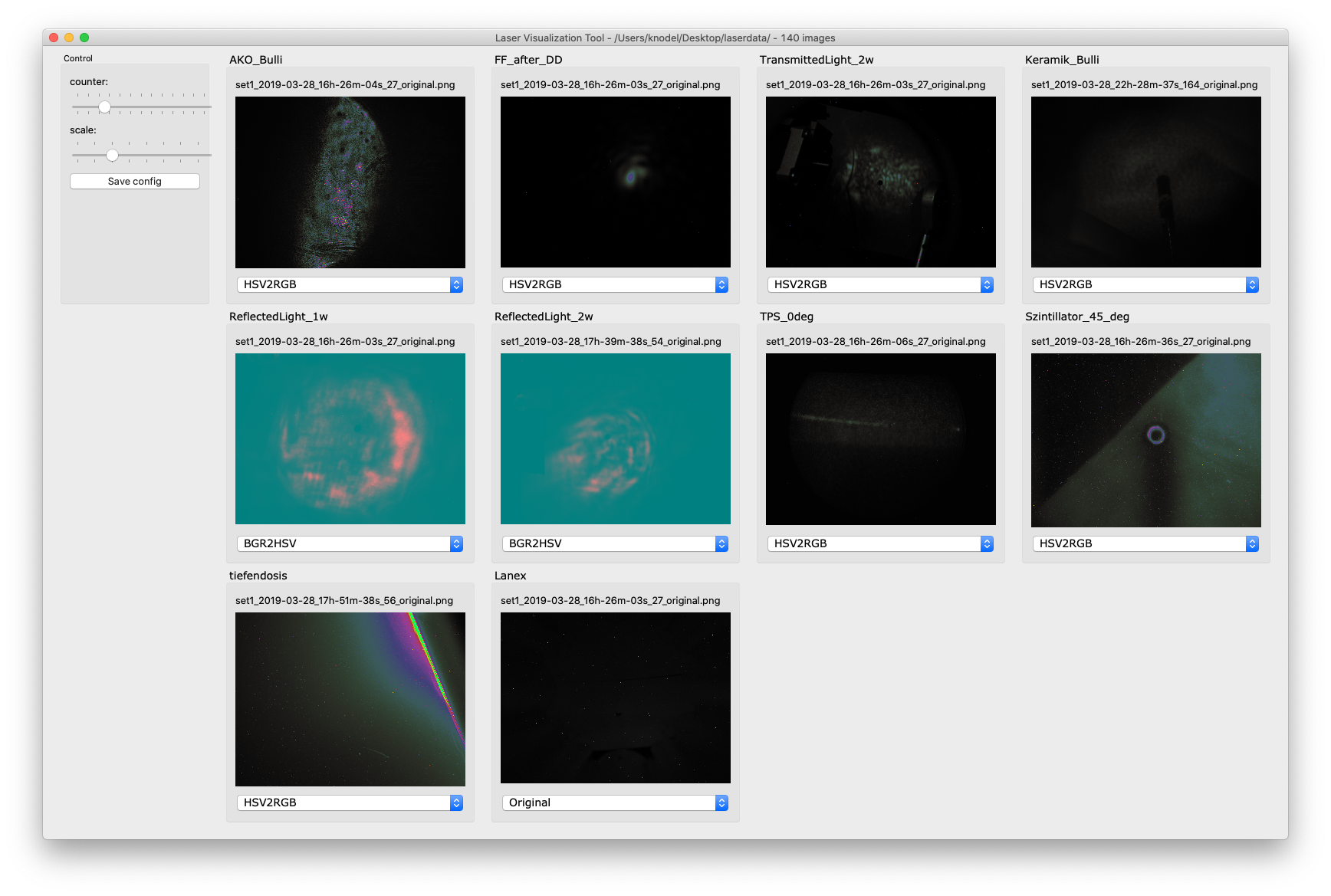Click the yellow minimize window button
Viewport: 1331px width, 896px height.
(x=69, y=38)
